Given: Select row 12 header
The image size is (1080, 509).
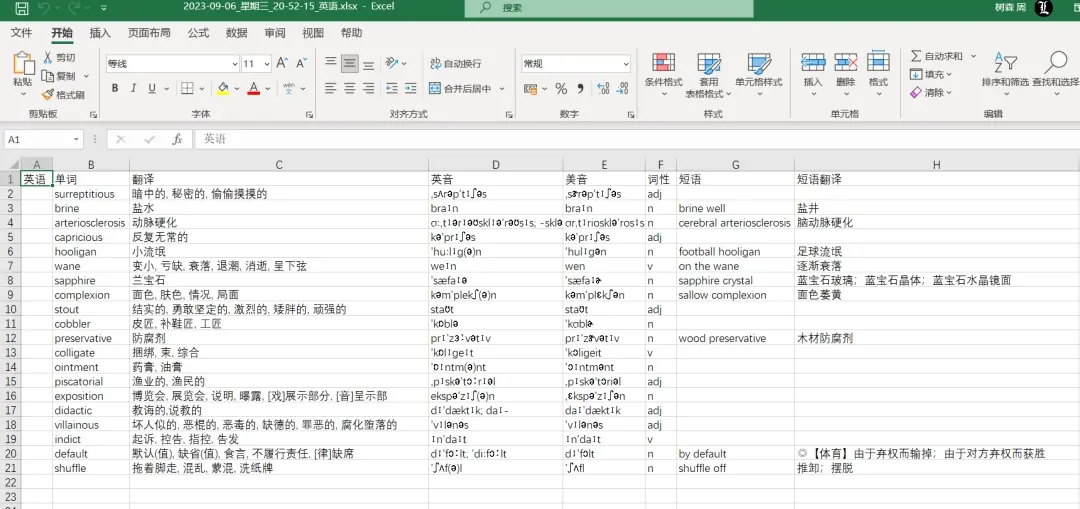Looking at the screenshot, I should tap(10, 338).
